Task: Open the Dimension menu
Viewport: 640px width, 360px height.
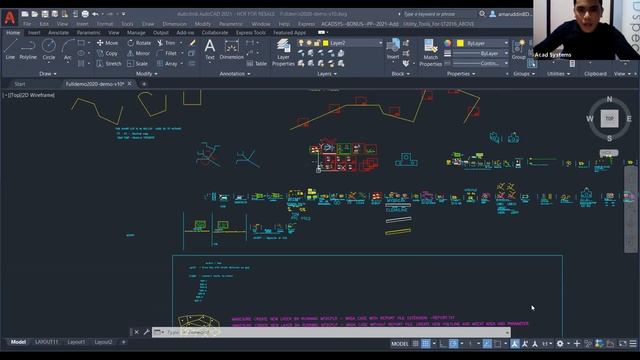Action: tap(174, 24)
